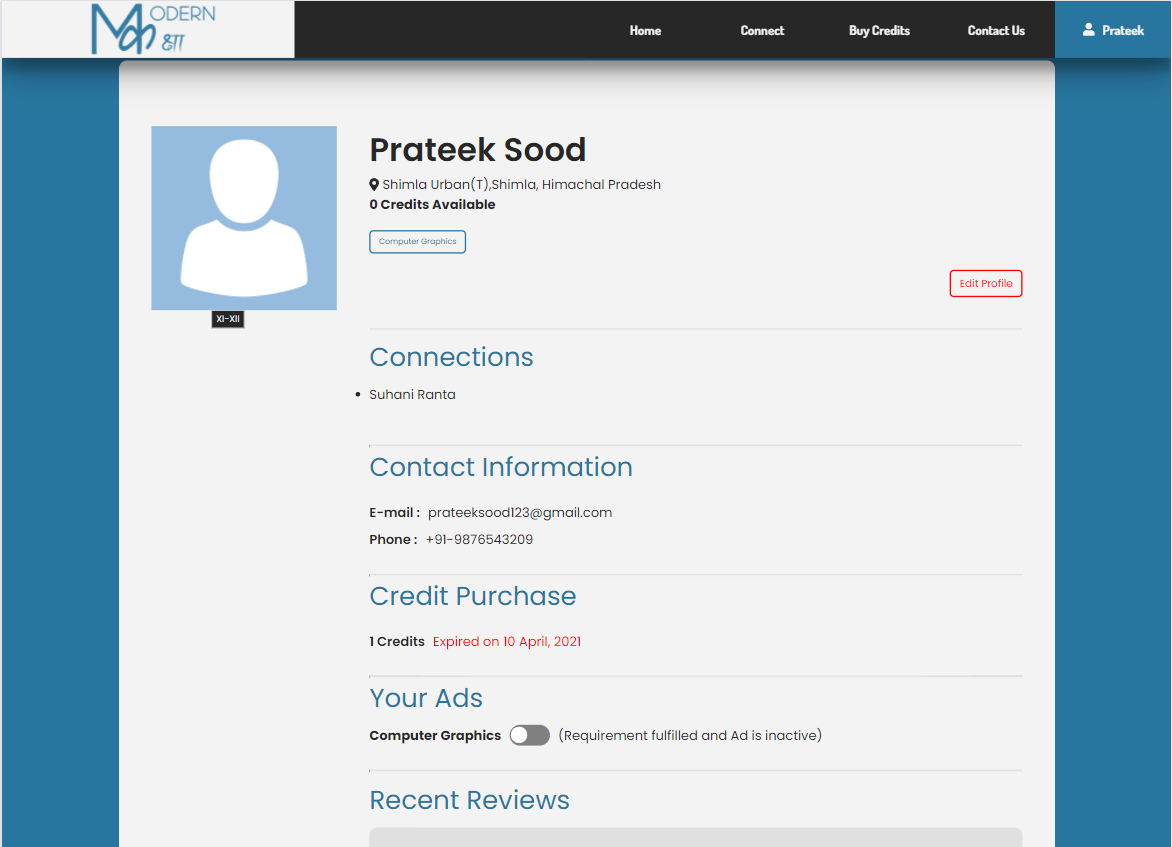Select connection Suhani Ranta

tap(412, 394)
